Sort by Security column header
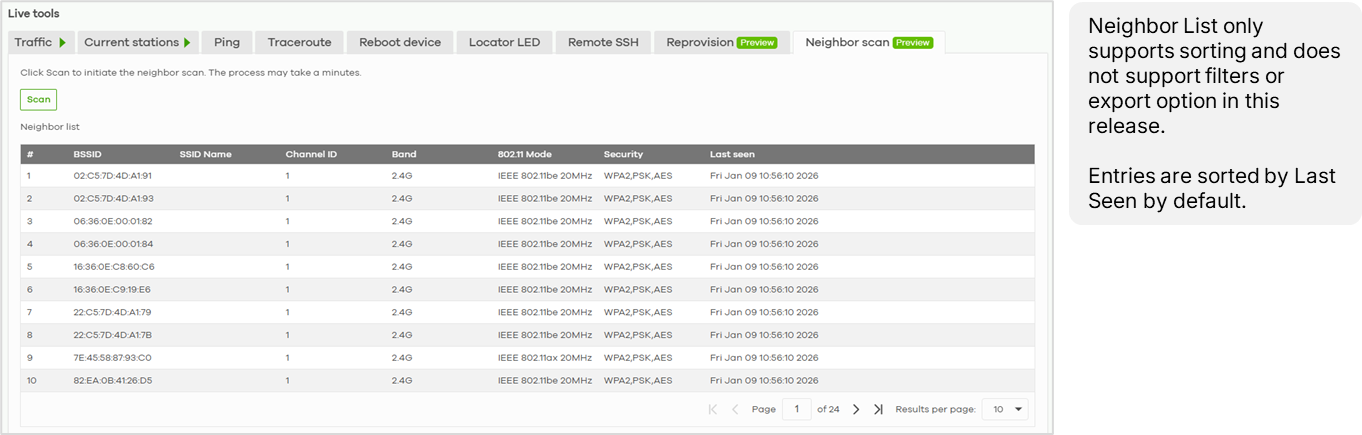 coord(623,154)
